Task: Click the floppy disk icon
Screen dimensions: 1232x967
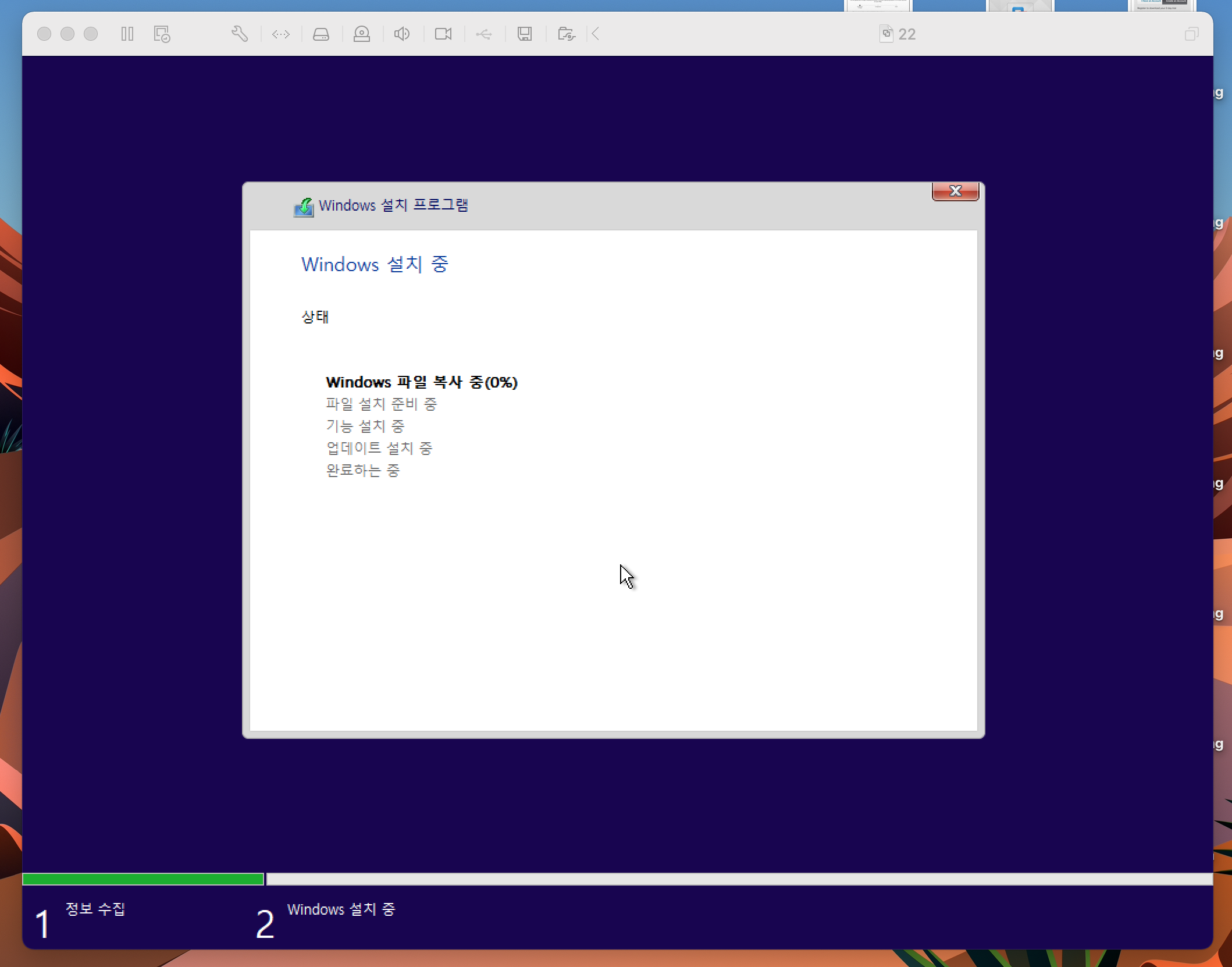Action: tap(525, 34)
